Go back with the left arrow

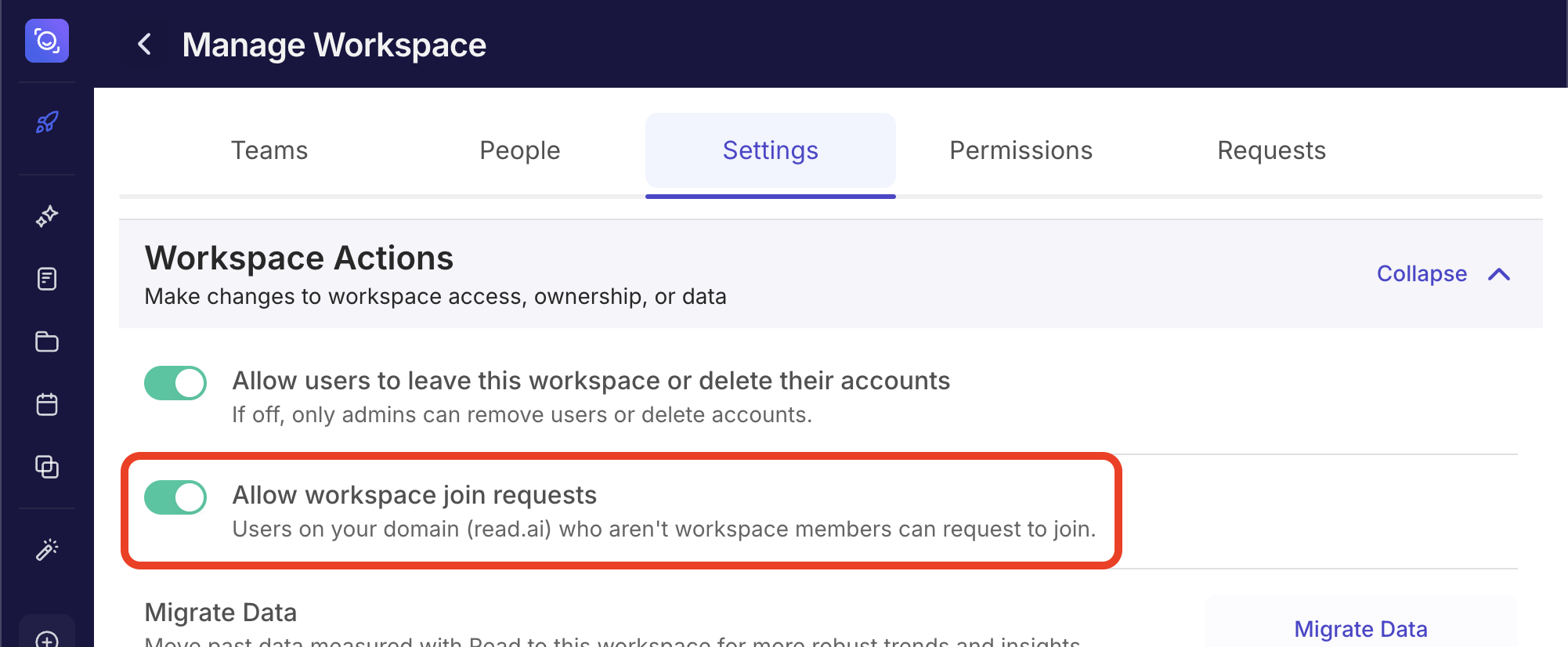(x=144, y=44)
